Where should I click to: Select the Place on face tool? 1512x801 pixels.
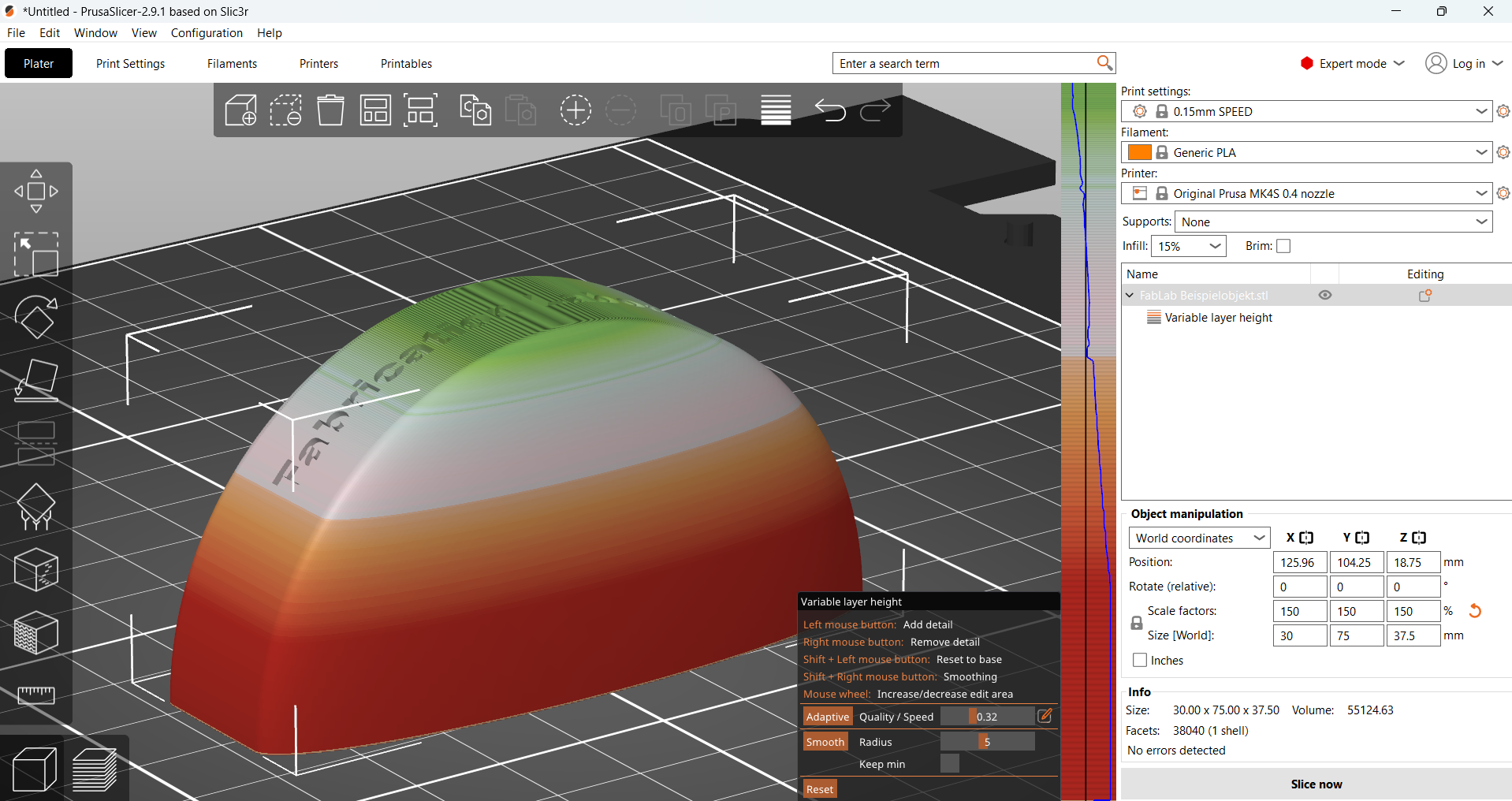pyautogui.click(x=36, y=380)
